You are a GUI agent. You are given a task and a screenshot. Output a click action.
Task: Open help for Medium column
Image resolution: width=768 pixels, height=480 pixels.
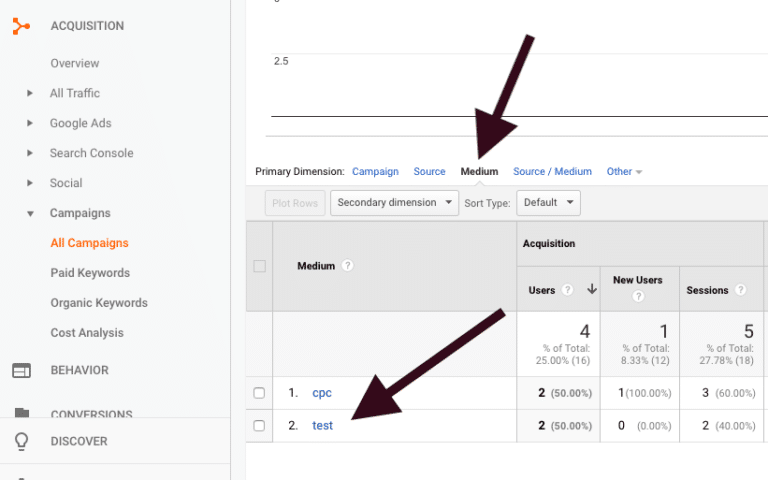[x=347, y=266]
